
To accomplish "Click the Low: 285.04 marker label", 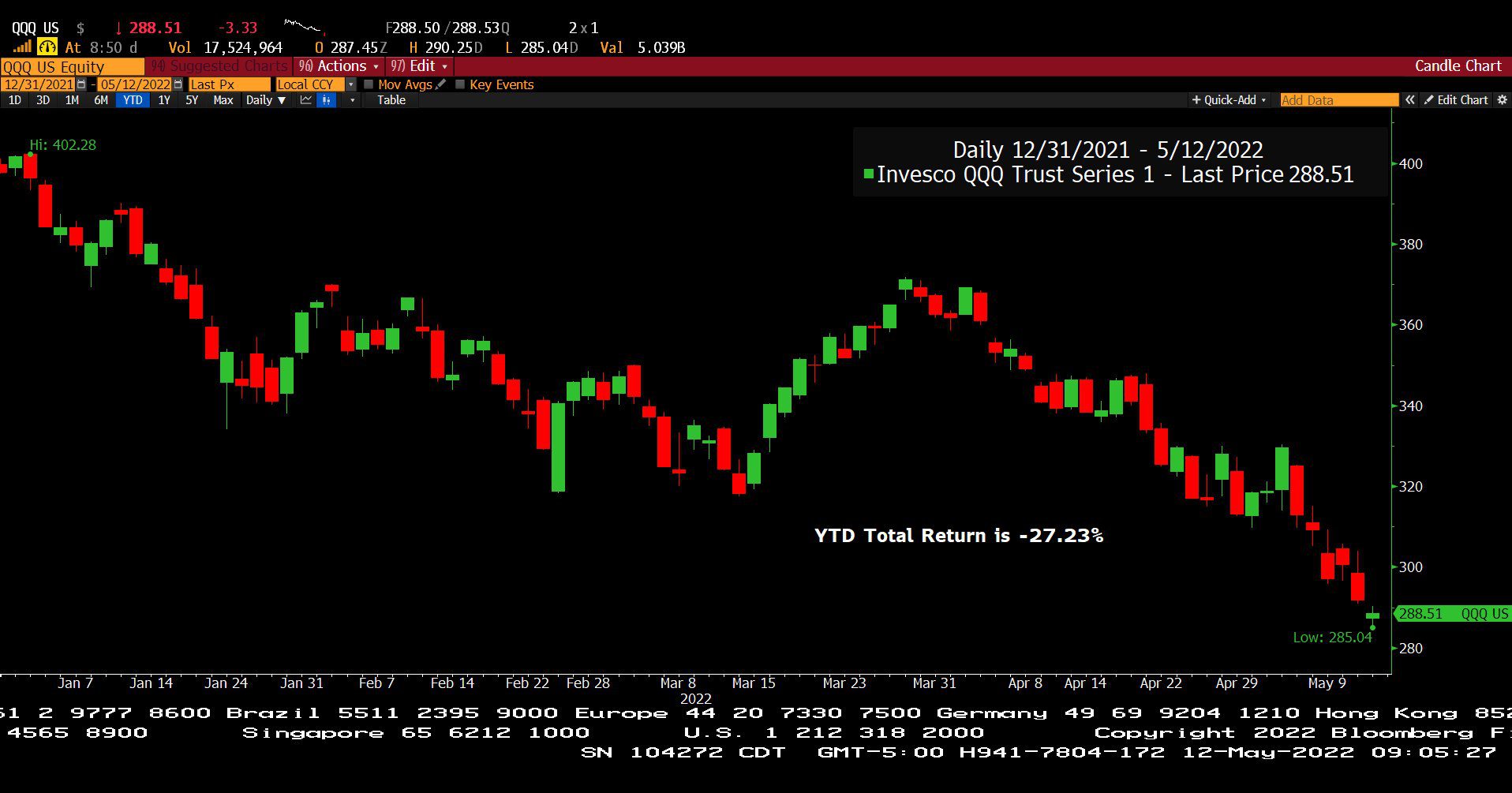I will (1332, 638).
